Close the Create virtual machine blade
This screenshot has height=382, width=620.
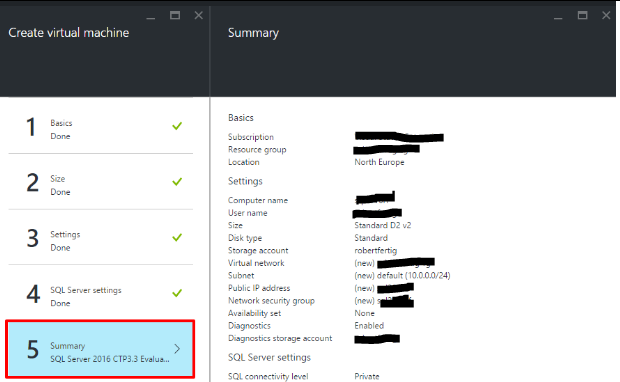coord(198,15)
